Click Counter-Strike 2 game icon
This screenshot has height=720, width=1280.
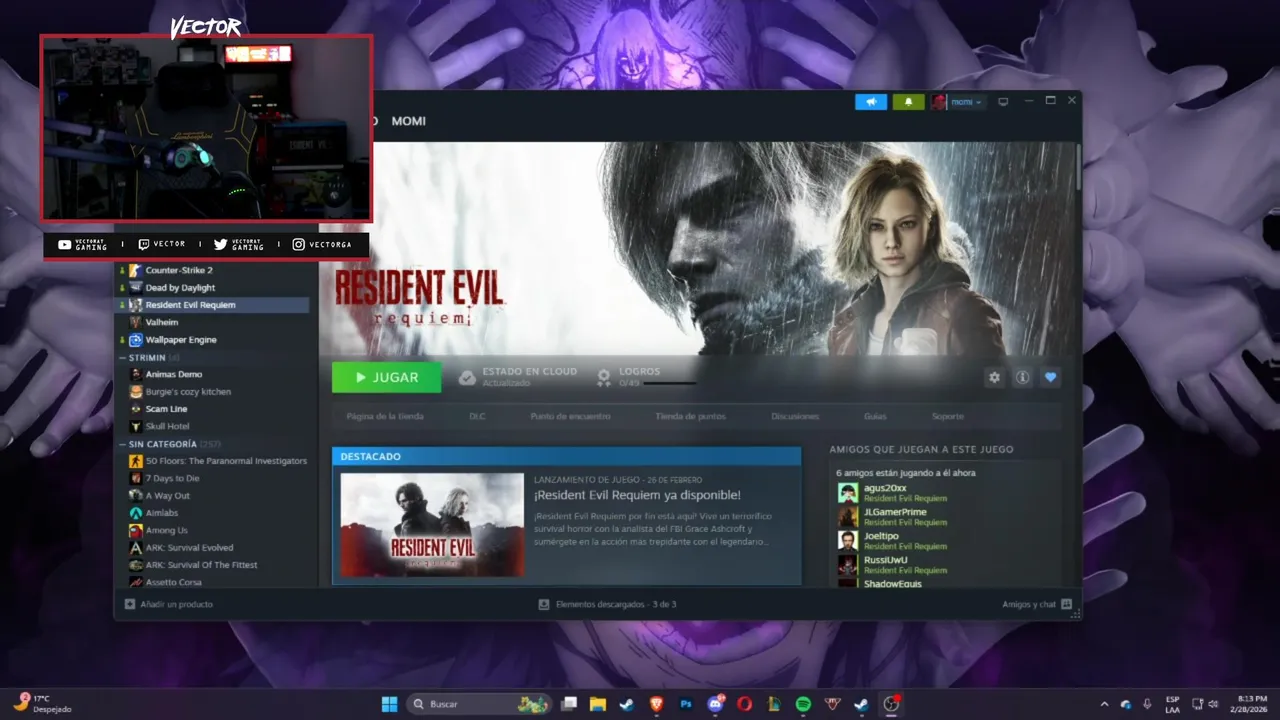(136, 270)
